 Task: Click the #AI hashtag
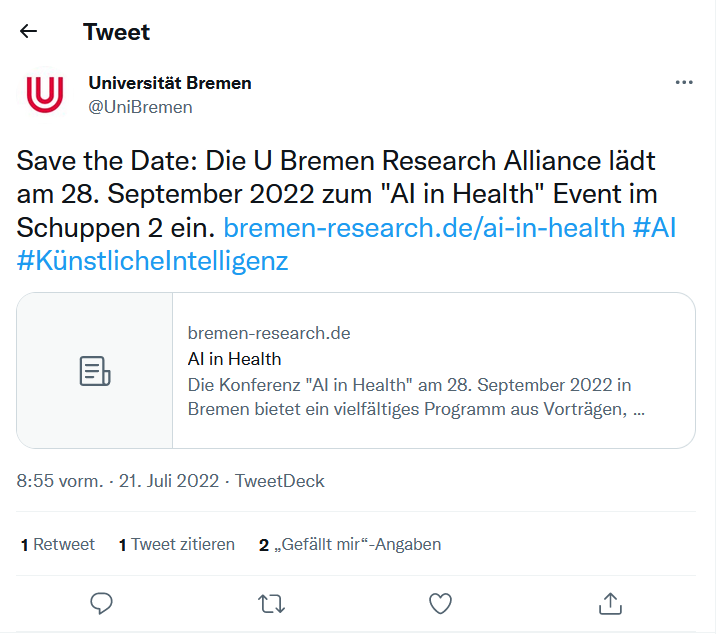point(655,228)
